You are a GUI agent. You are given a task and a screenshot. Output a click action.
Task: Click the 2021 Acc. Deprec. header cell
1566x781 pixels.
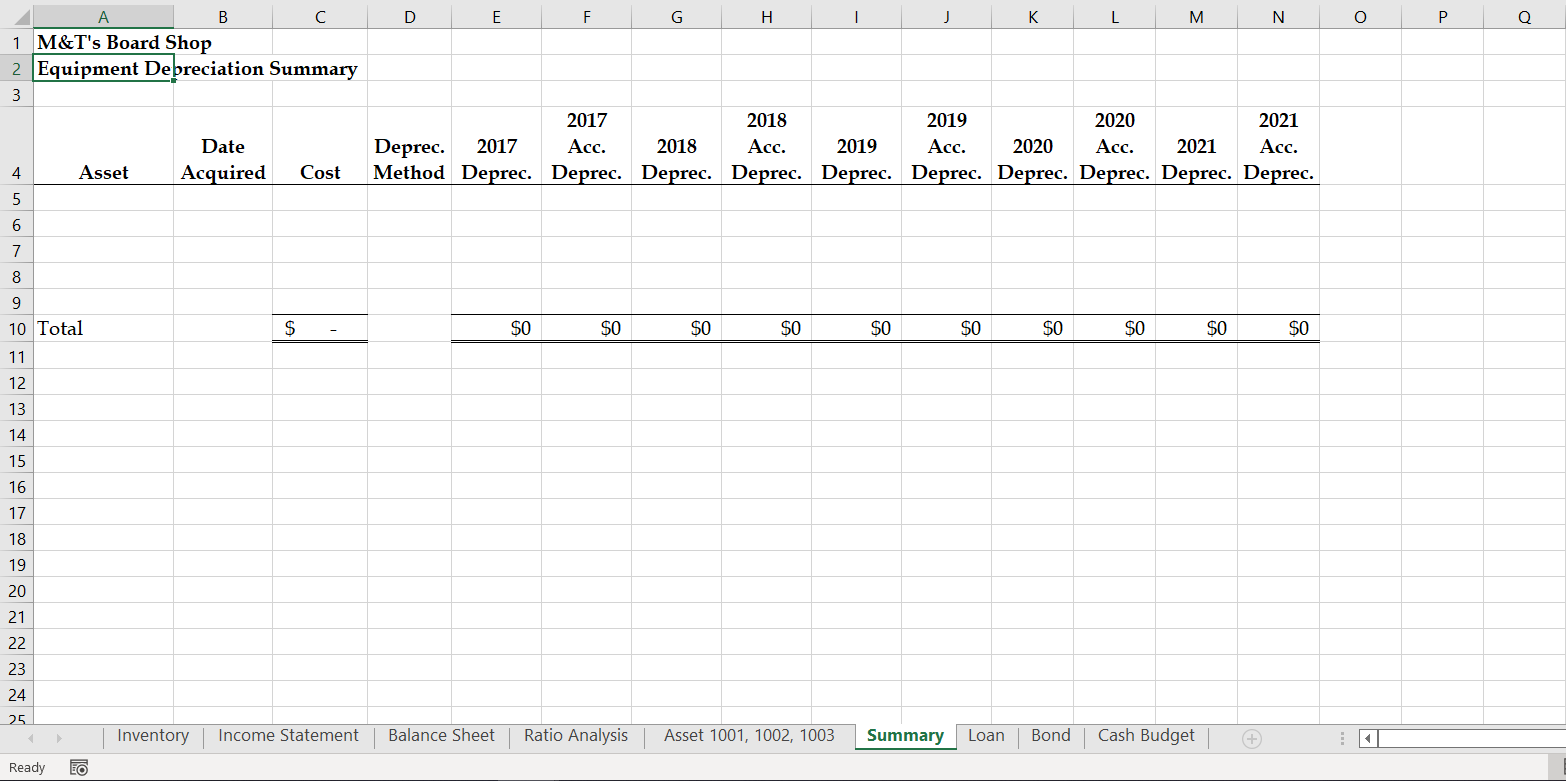(1278, 146)
